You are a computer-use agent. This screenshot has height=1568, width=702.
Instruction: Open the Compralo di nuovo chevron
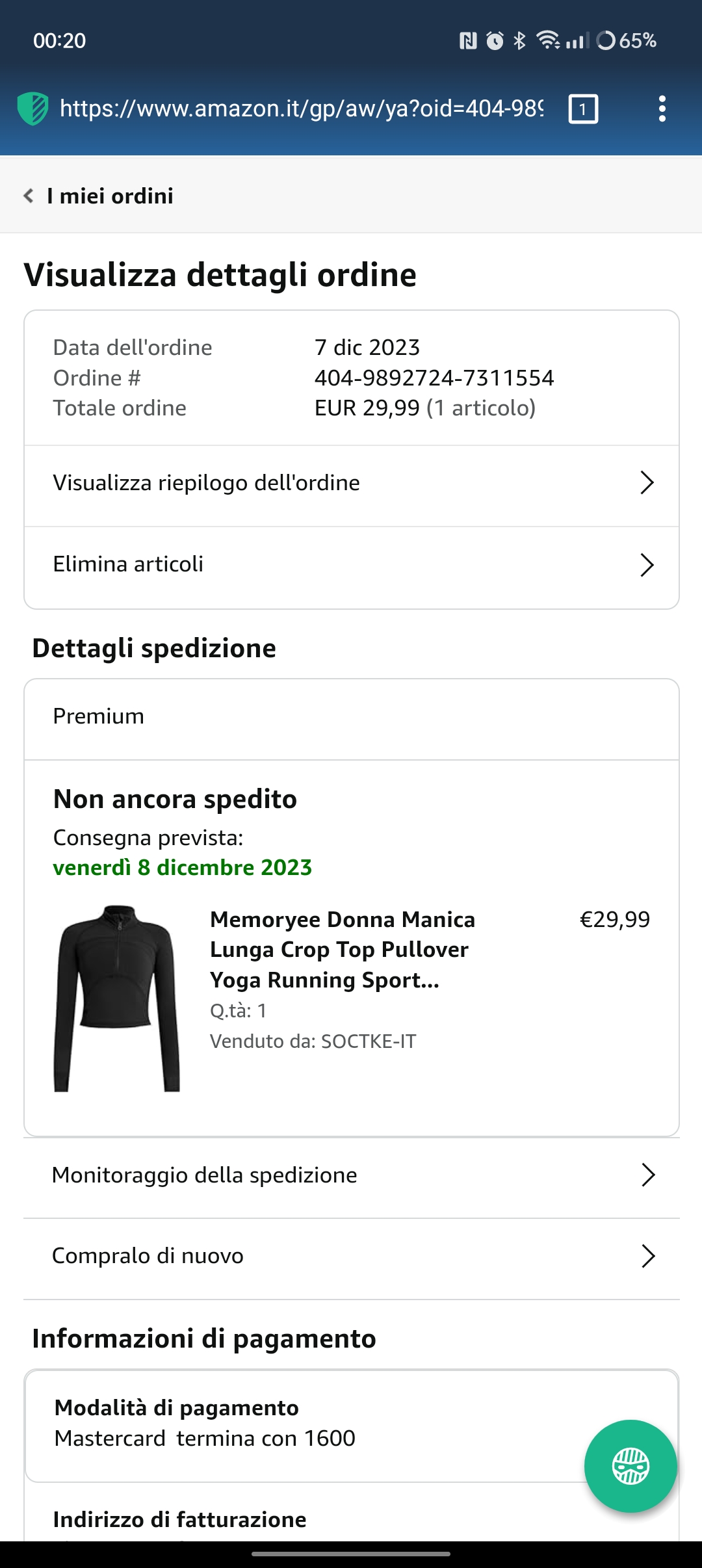click(x=647, y=1256)
